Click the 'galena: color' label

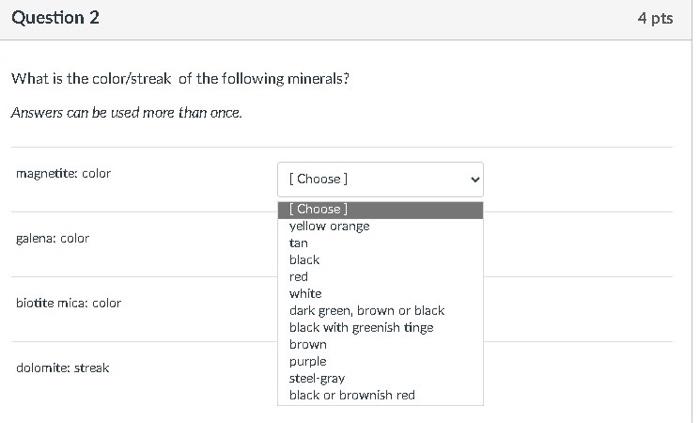point(52,239)
